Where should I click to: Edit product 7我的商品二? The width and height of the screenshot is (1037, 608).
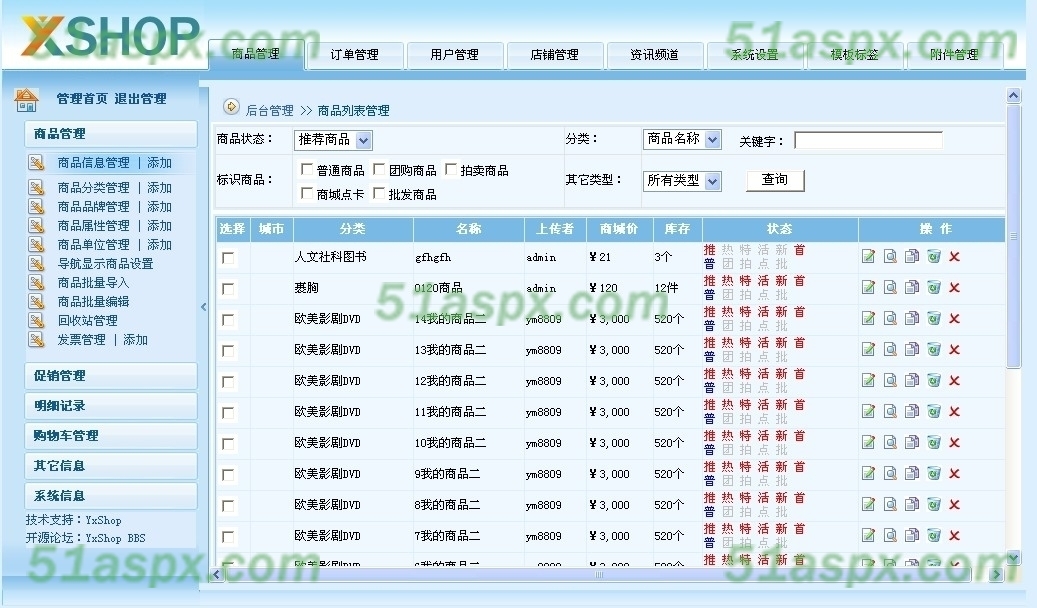pyautogui.click(x=868, y=535)
